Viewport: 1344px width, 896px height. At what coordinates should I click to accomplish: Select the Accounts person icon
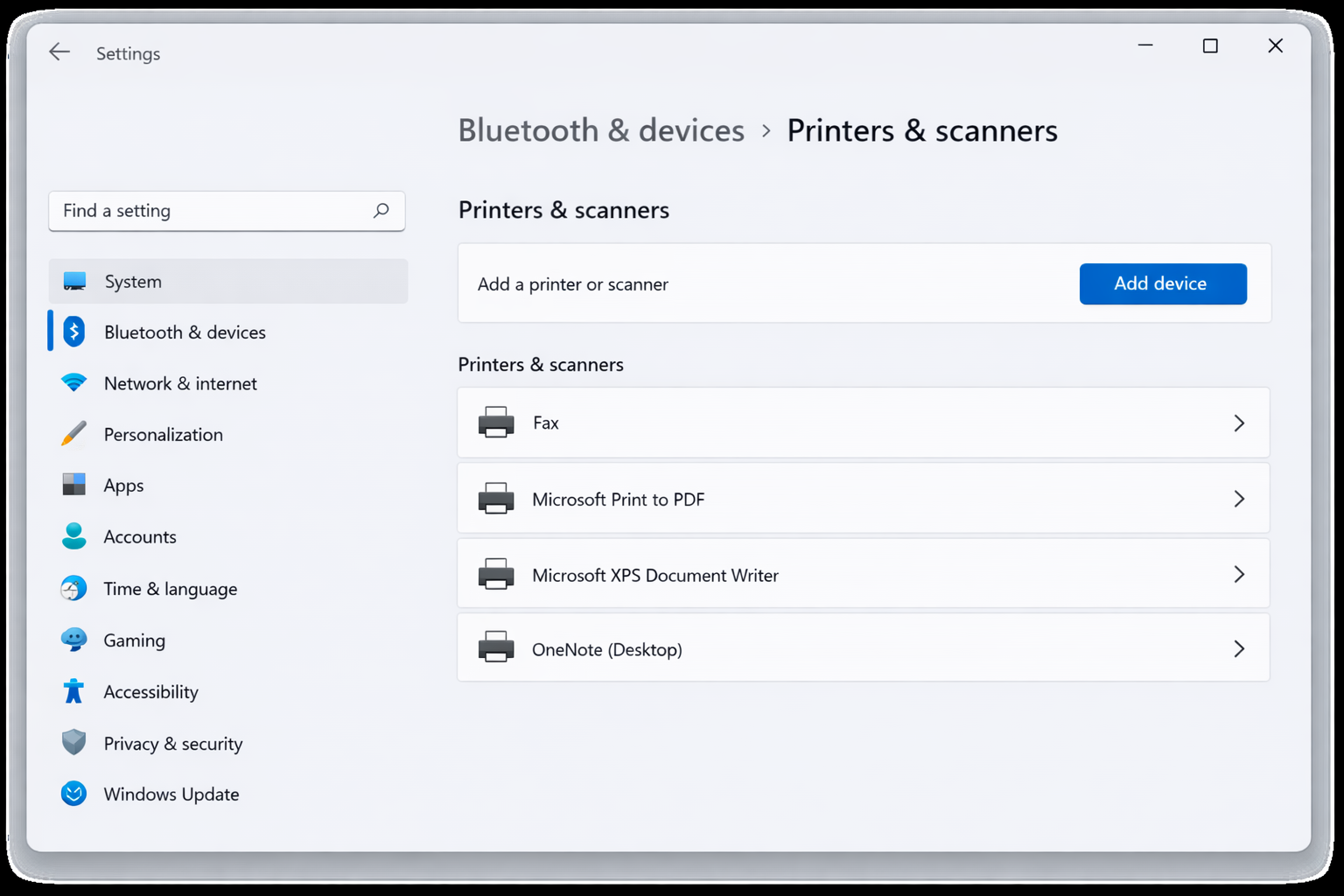(74, 536)
